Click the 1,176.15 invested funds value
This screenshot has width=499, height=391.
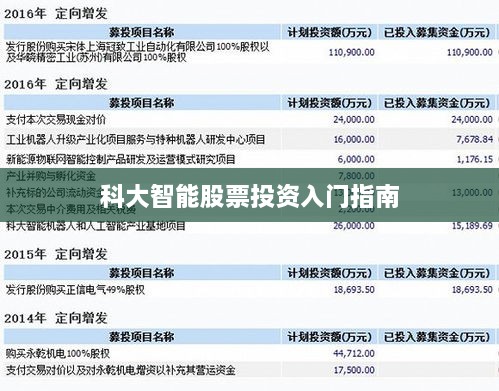(474, 159)
